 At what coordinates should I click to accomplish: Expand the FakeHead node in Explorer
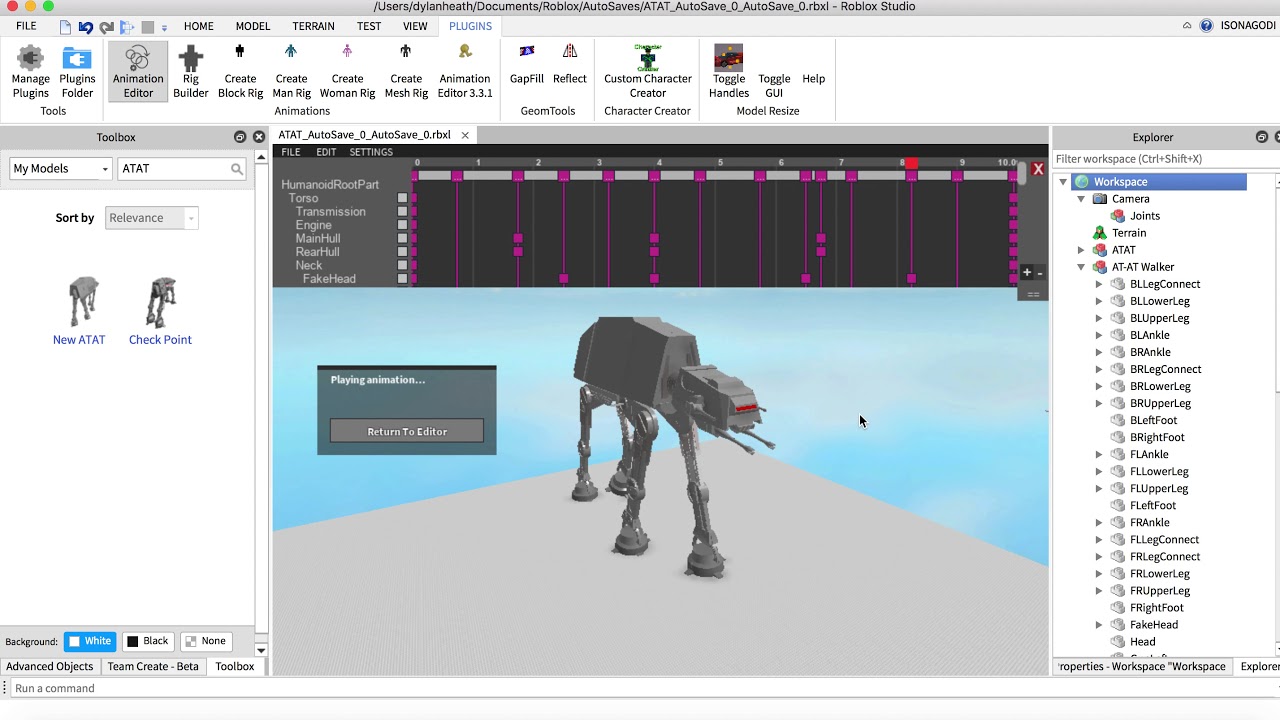click(x=1099, y=625)
